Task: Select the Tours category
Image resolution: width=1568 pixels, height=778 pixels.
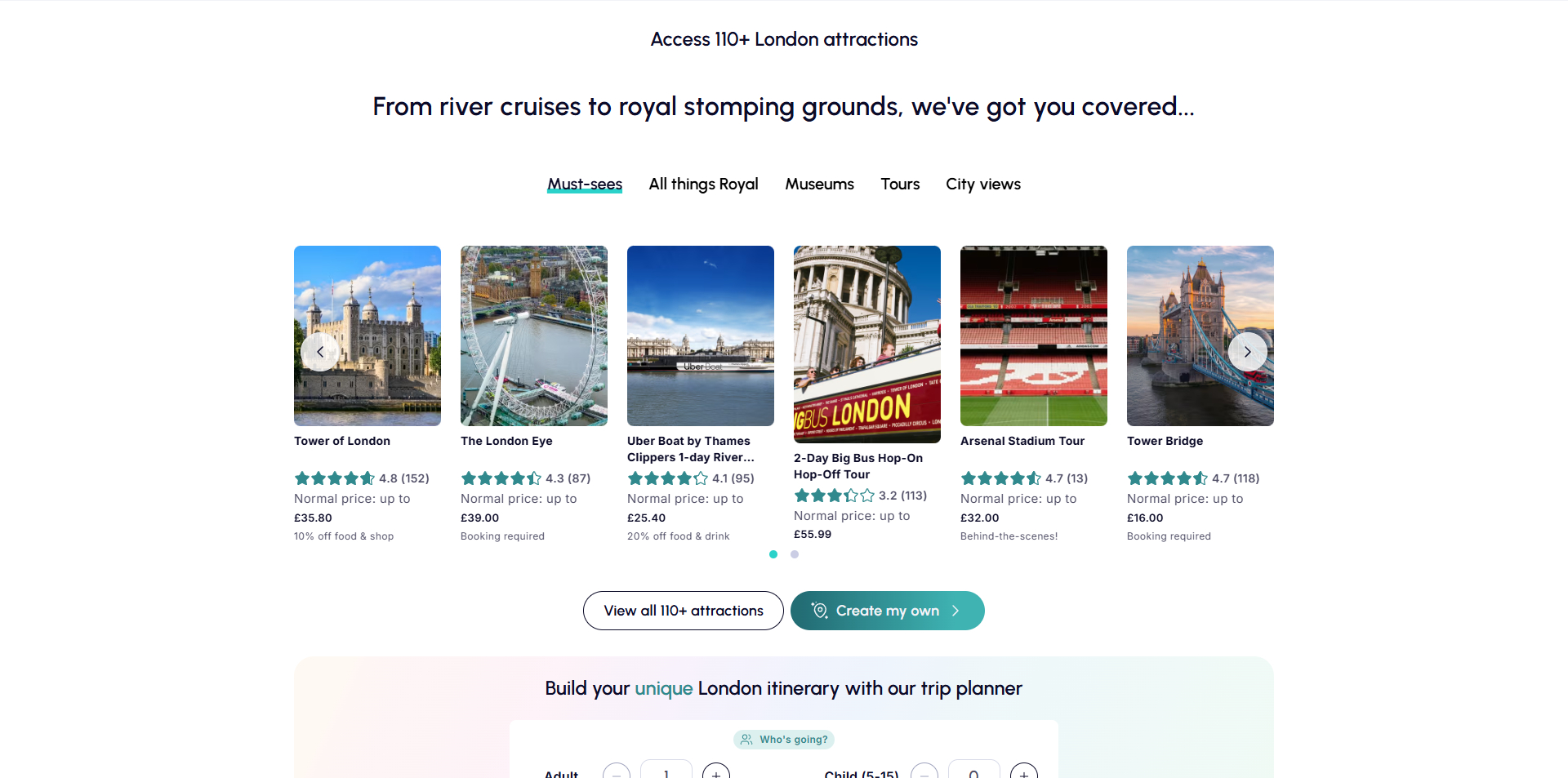Action: pyautogui.click(x=899, y=184)
